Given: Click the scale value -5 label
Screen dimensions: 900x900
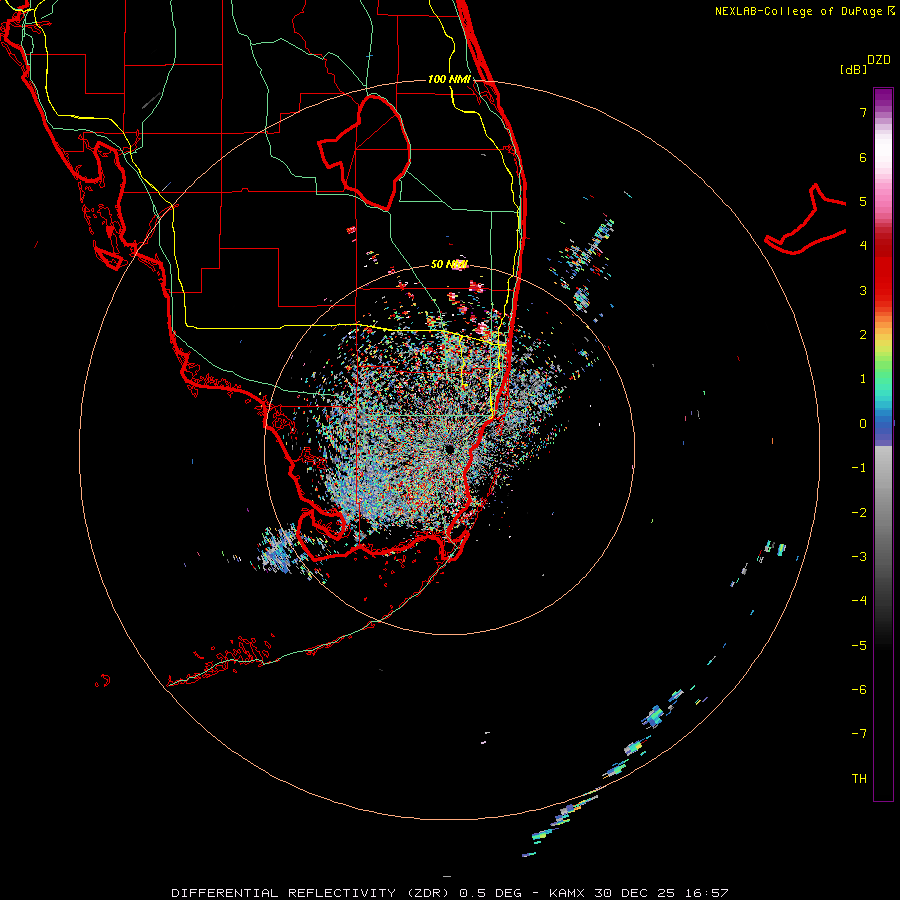Looking at the screenshot, I should point(859,646).
